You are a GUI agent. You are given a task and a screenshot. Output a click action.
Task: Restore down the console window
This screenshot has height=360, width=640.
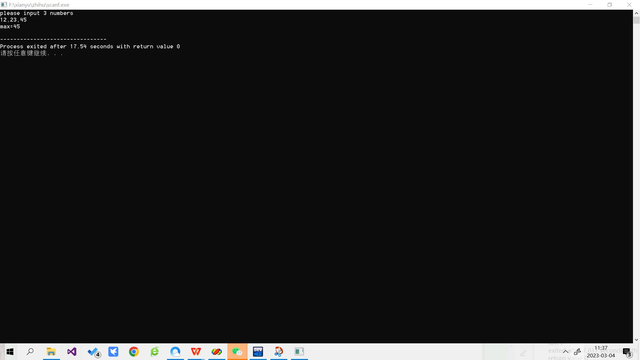(x=609, y=5)
